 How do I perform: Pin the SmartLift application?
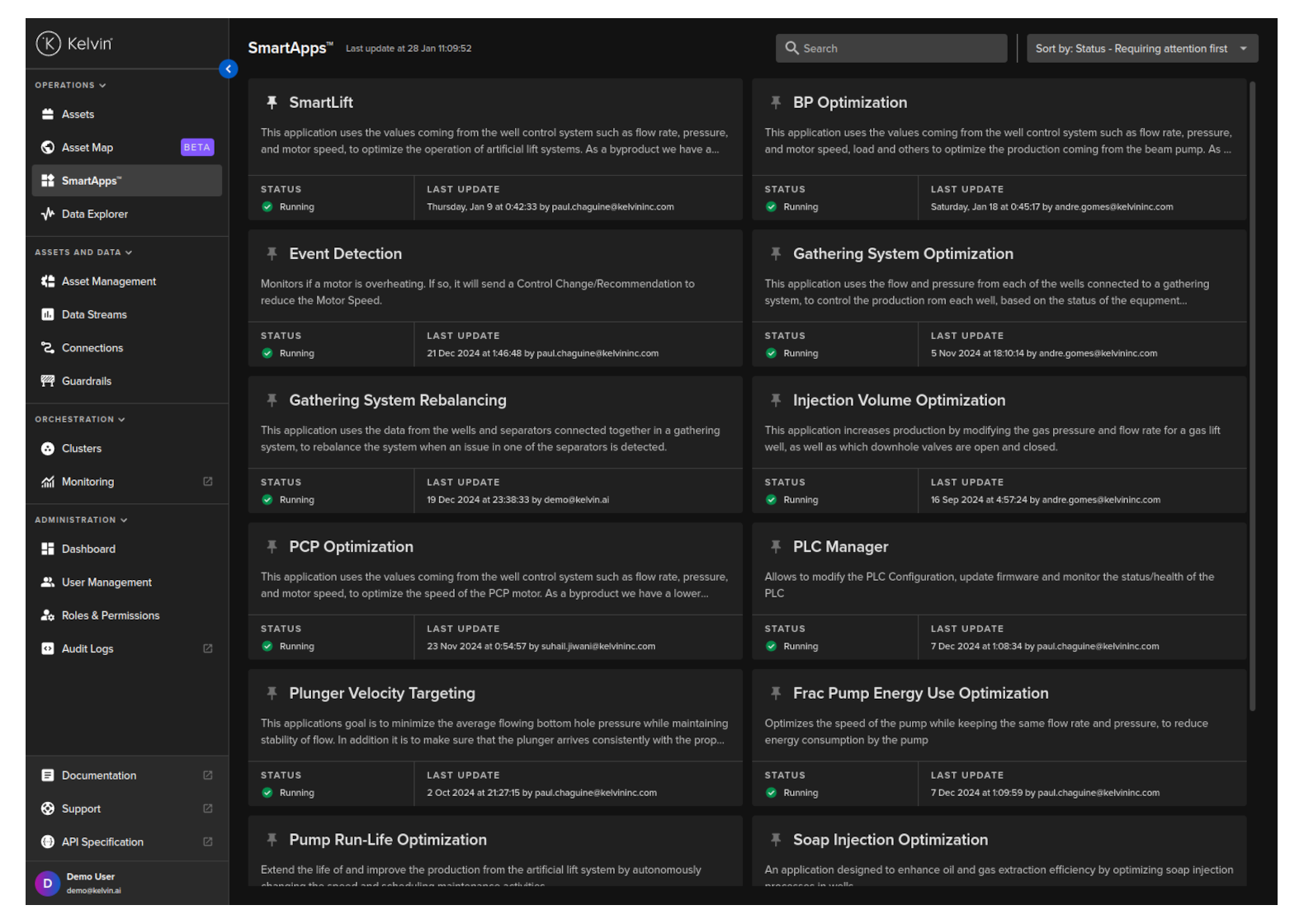click(x=272, y=103)
